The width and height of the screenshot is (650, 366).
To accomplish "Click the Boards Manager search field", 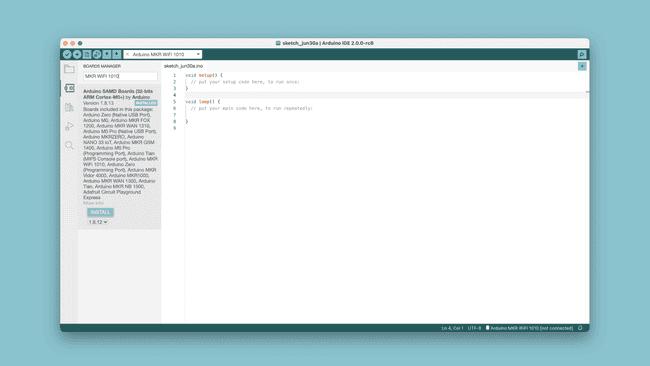I will 120,76.
